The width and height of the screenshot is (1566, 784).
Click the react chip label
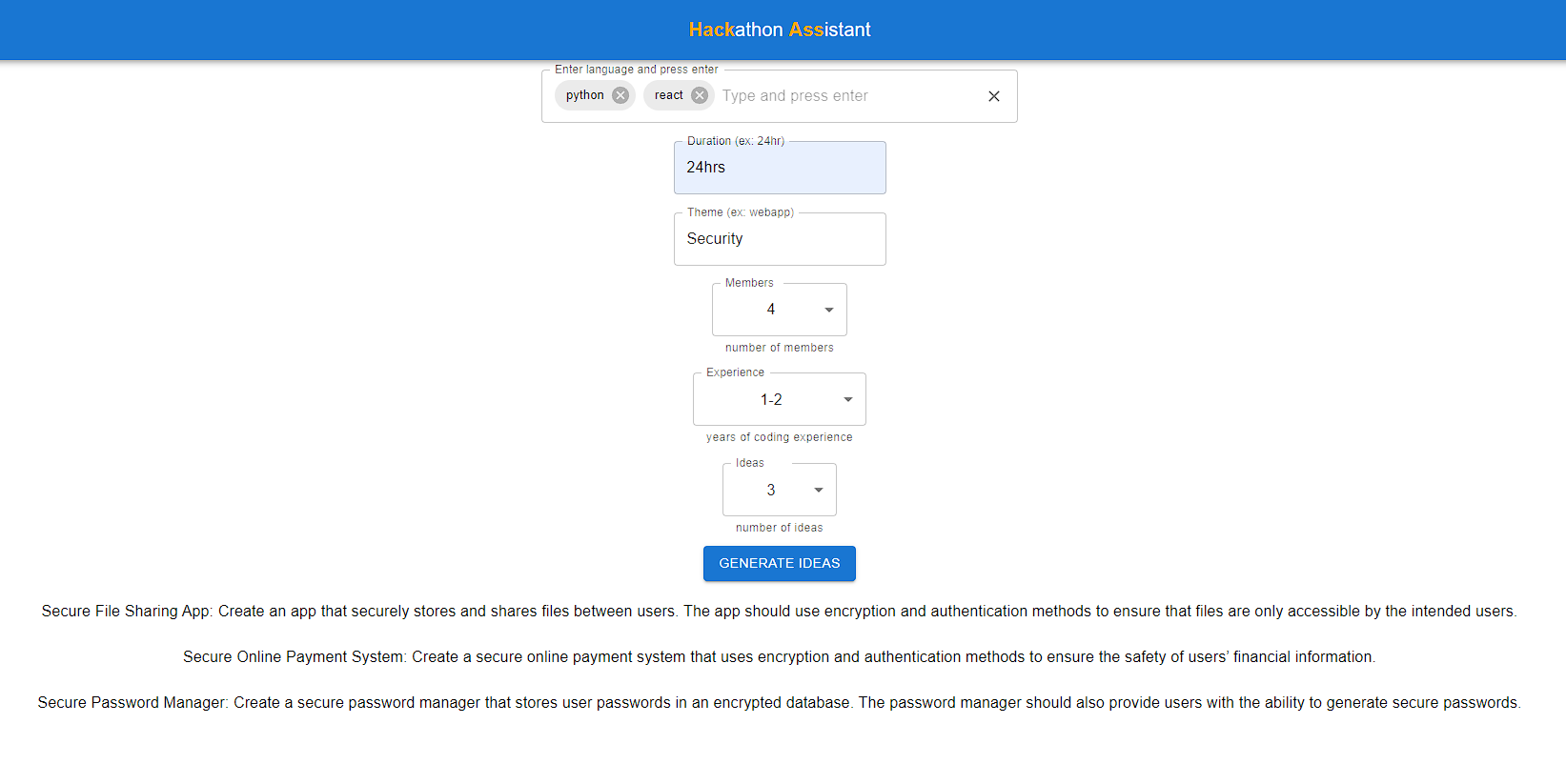tap(669, 95)
